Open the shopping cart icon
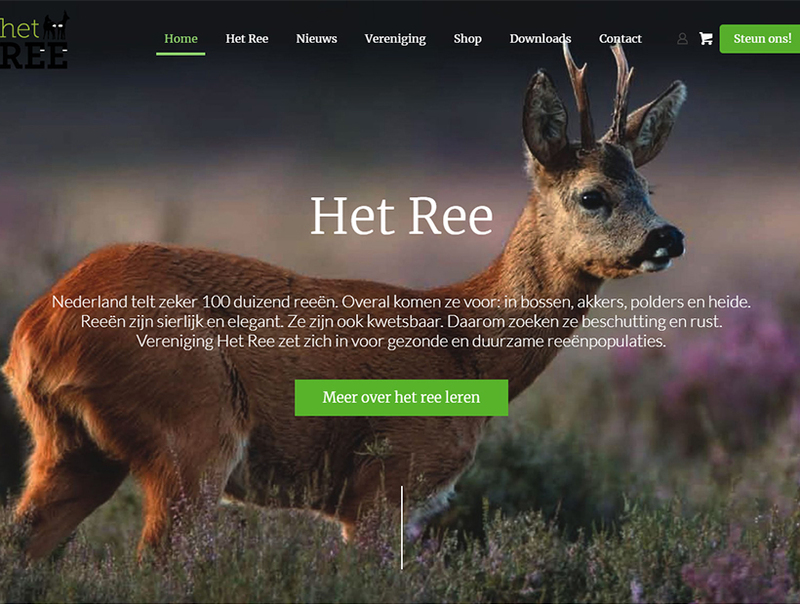Screen dimensions: 800x604 [x=706, y=39]
